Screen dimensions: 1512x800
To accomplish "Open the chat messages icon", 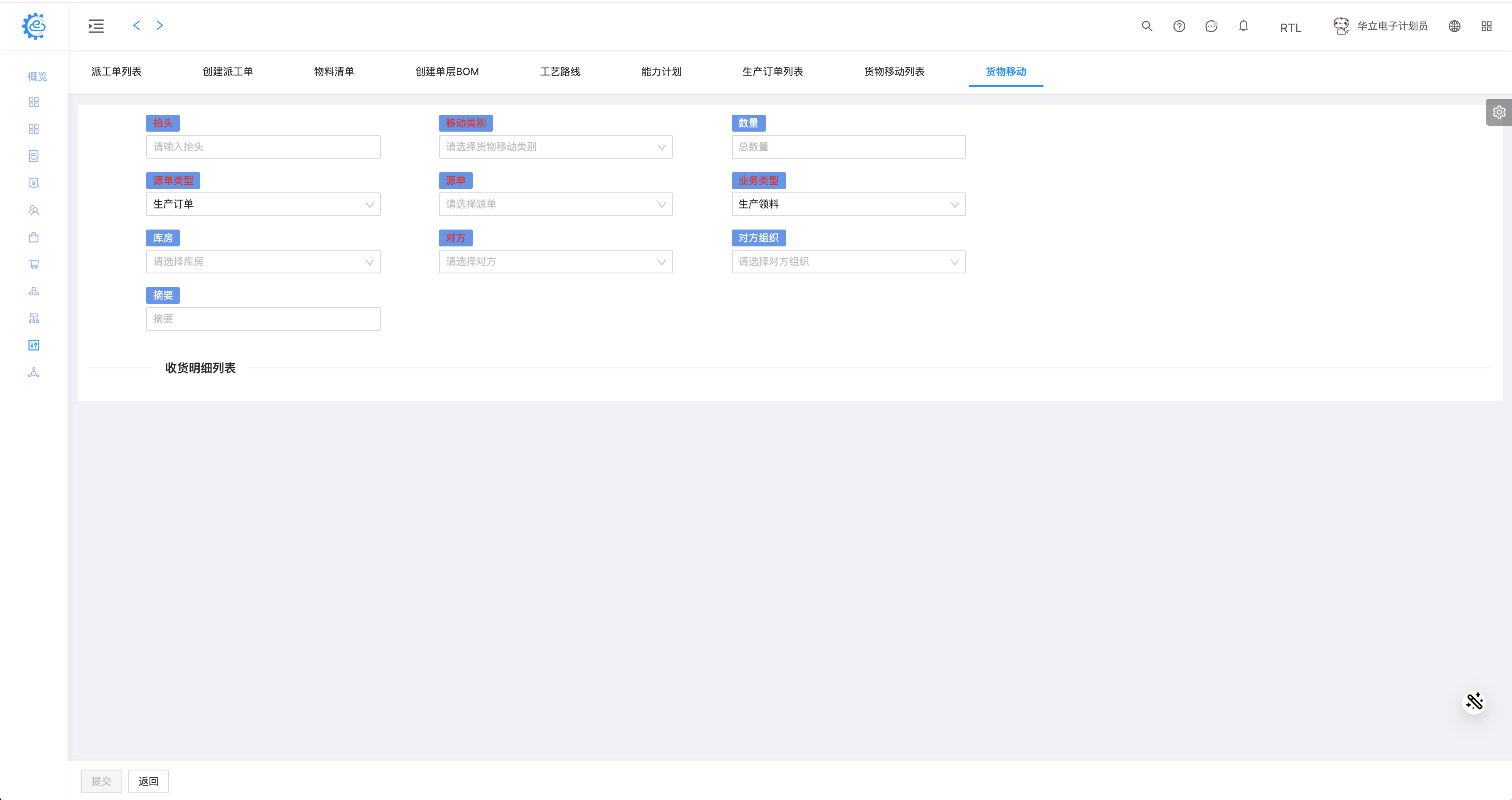I will coord(1211,26).
